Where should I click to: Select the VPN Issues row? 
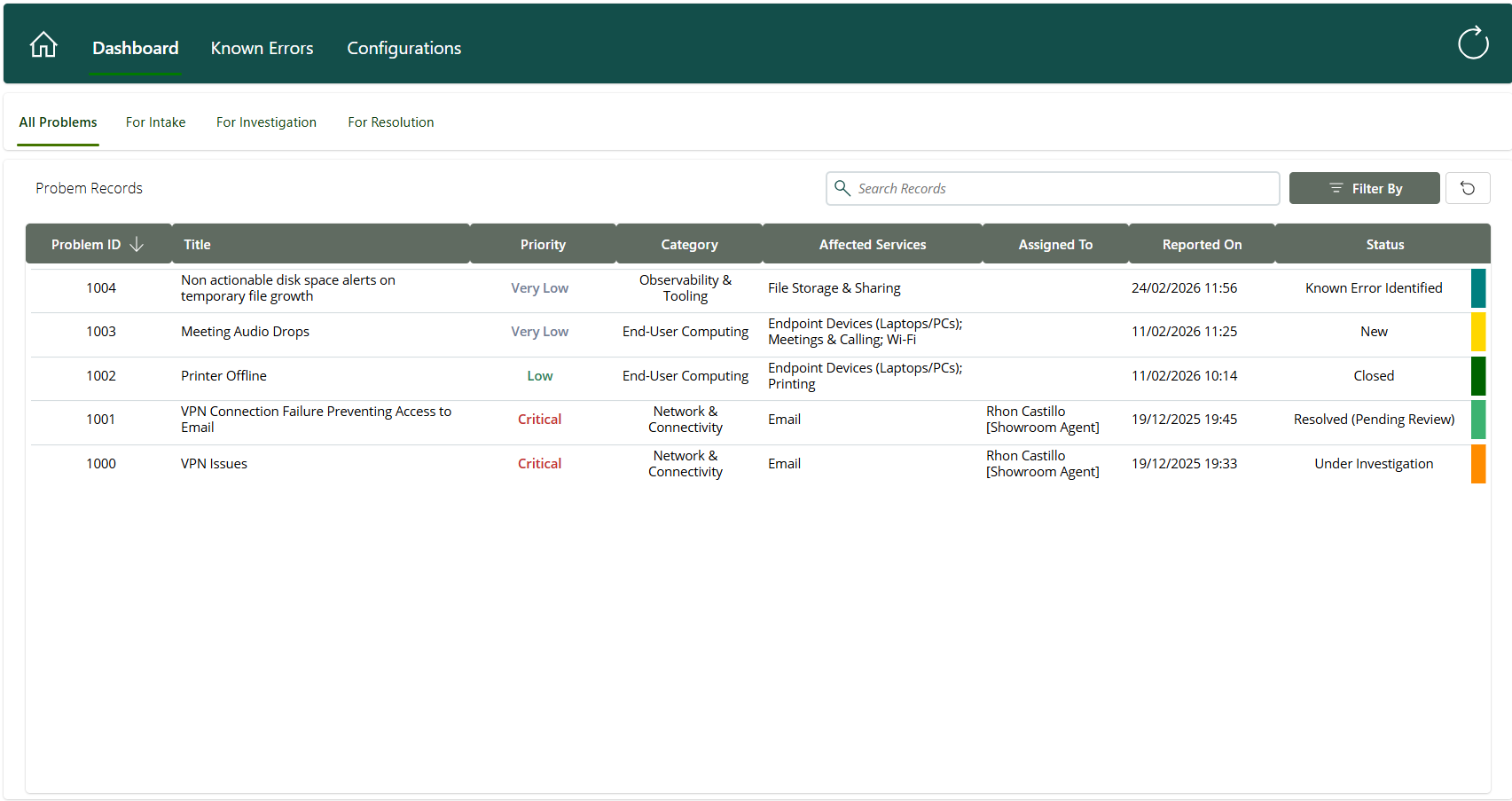tap(214, 464)
